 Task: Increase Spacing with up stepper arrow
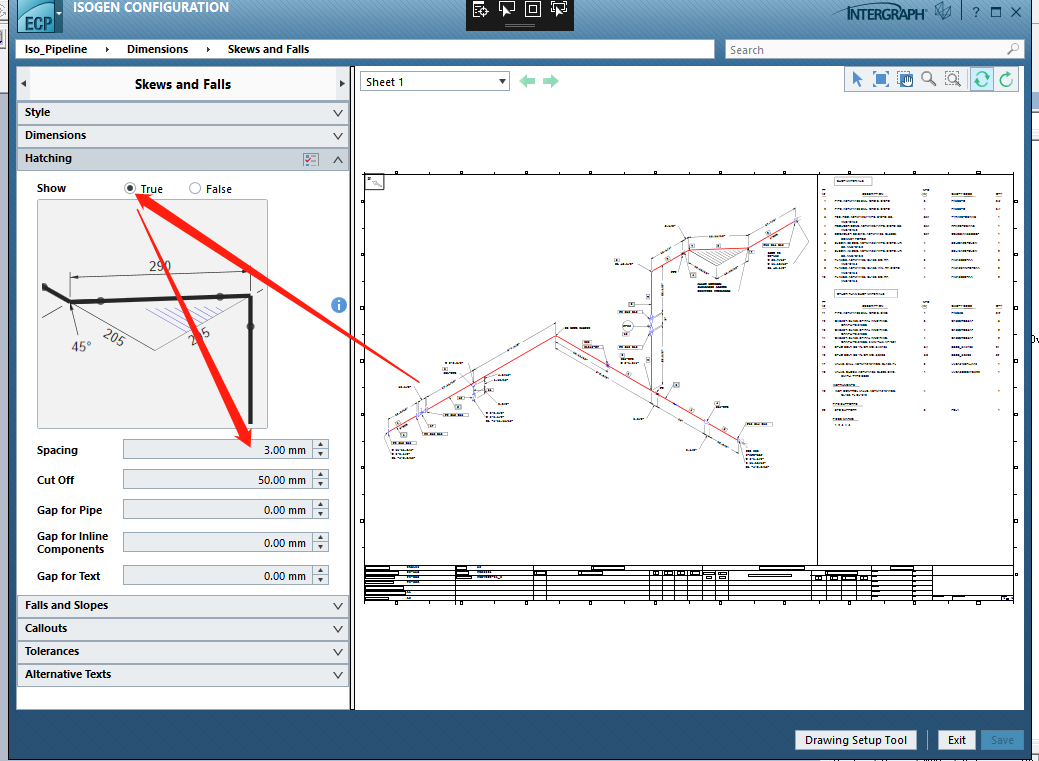tap(321, 445)
